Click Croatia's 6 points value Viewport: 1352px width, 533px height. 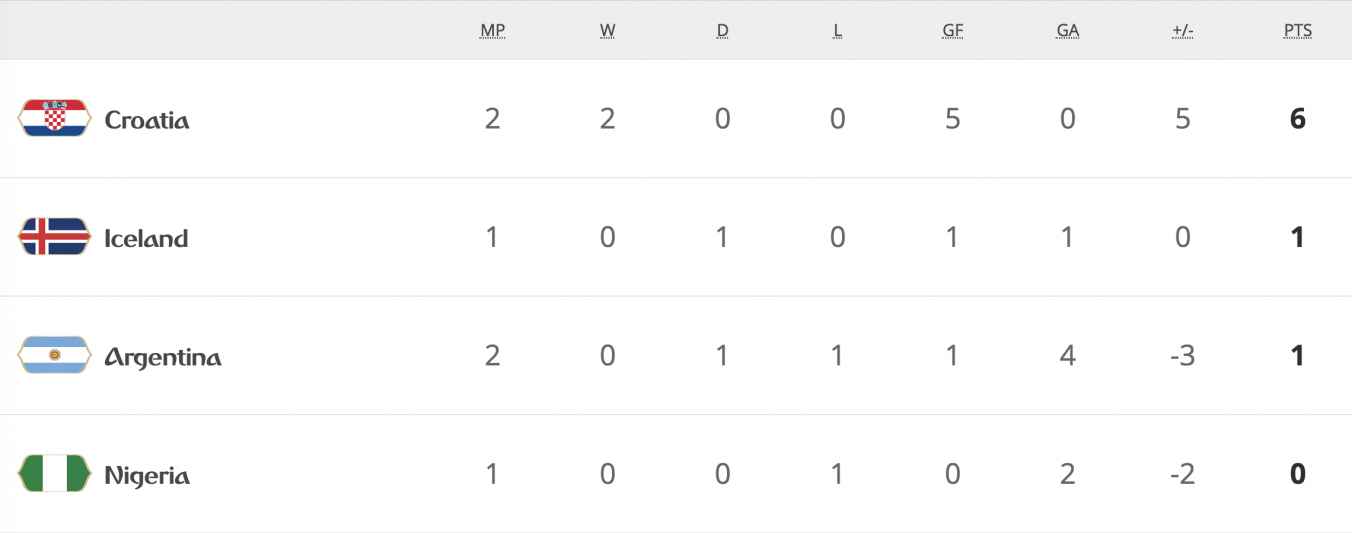pyautogui.click(x=1297, y=119)
